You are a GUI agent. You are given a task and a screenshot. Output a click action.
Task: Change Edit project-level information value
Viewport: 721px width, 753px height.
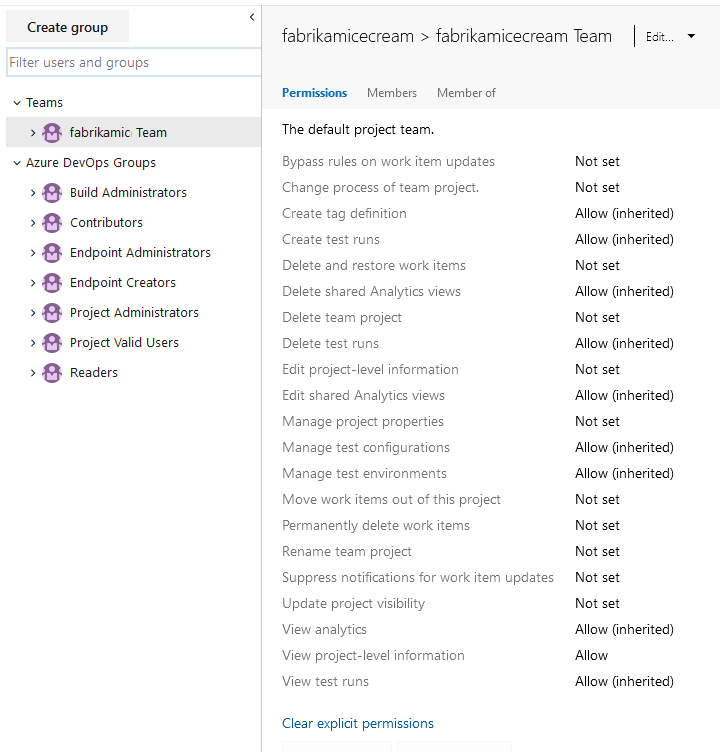[597, 369]
